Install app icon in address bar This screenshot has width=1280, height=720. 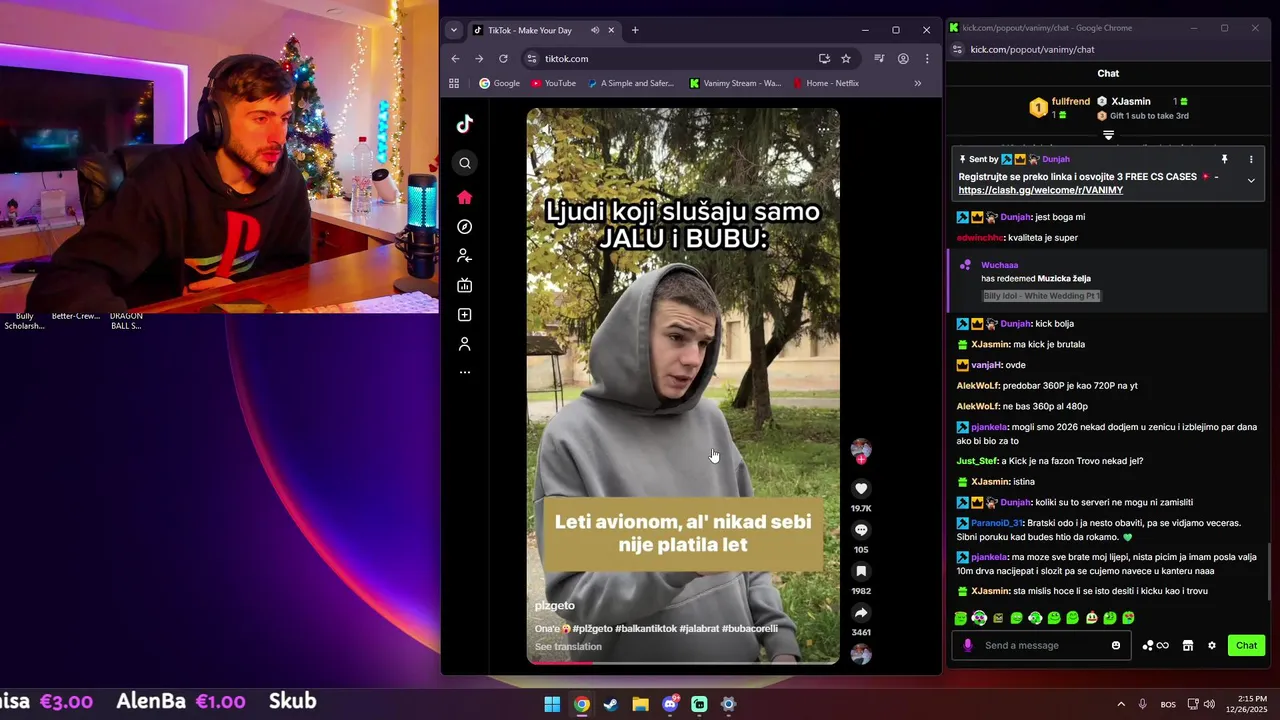824,59
